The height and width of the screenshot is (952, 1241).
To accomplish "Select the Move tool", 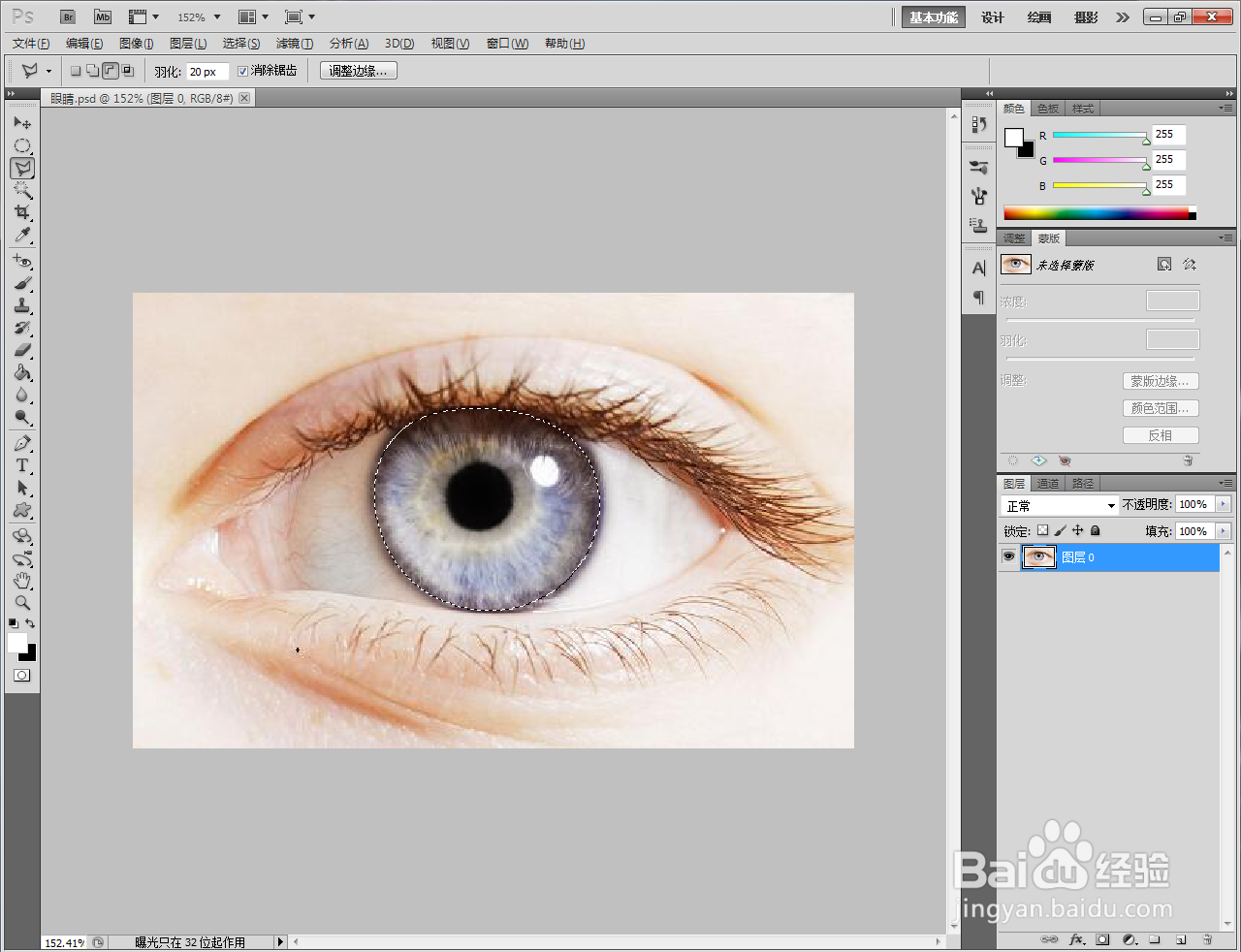I will click(22, 123).
